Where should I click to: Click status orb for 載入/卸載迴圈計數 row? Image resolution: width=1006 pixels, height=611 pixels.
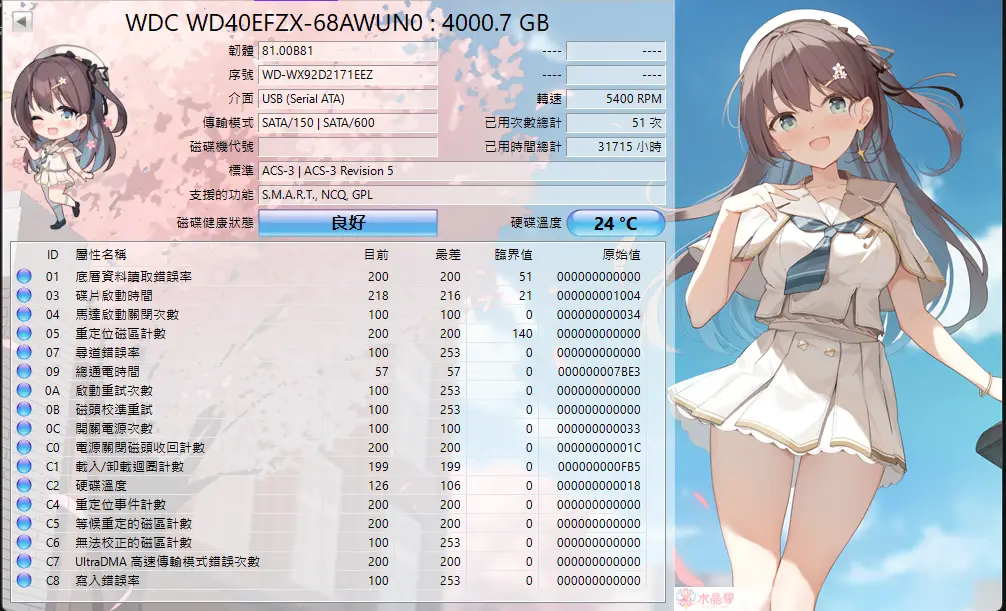[x=24, y=467]
